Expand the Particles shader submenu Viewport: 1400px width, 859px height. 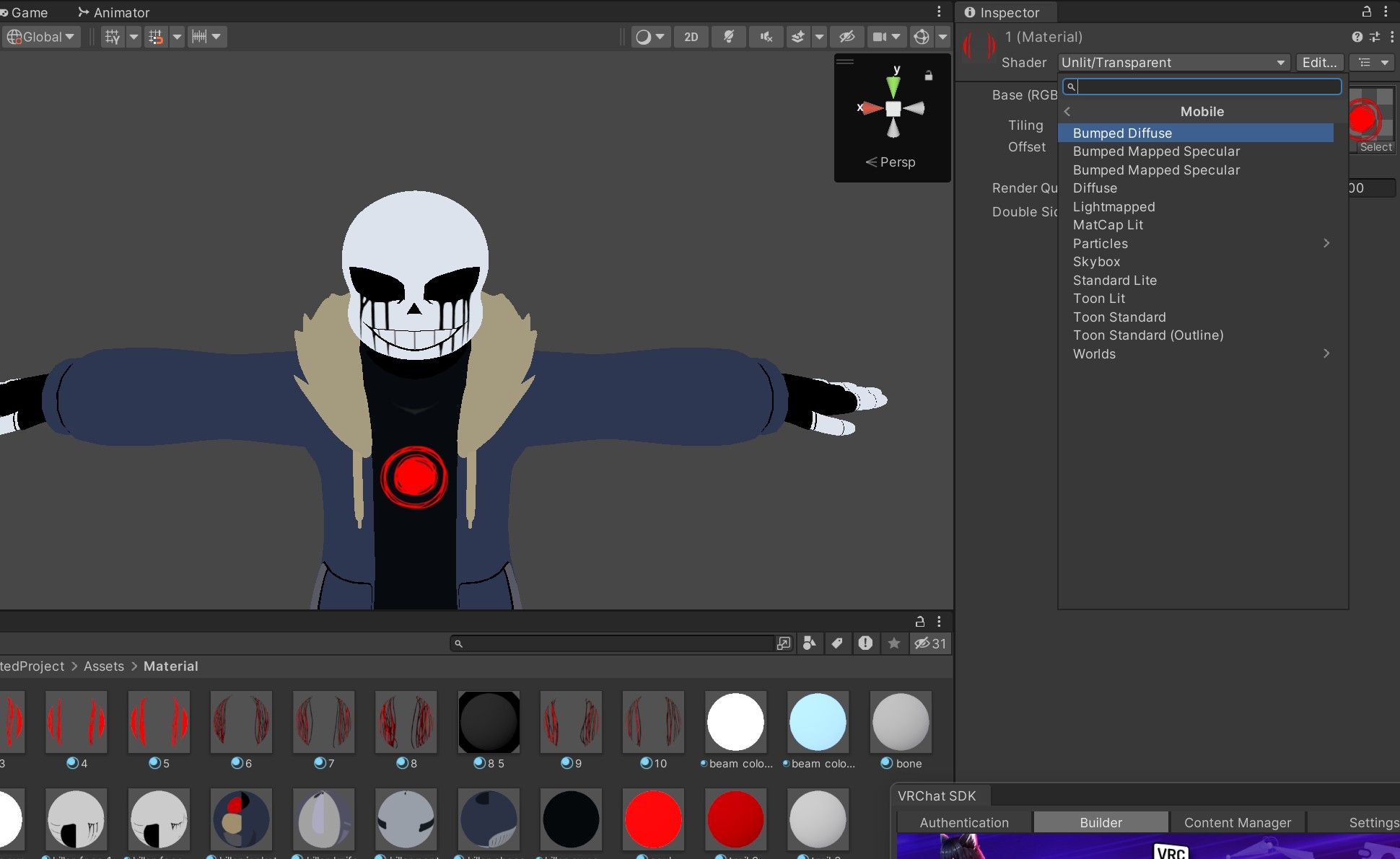click(1196, 244)
